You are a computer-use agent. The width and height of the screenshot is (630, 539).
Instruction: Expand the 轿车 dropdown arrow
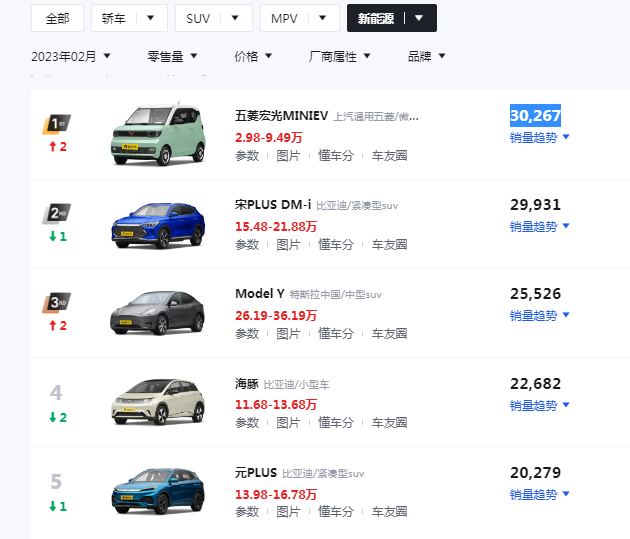click(151, 18)
